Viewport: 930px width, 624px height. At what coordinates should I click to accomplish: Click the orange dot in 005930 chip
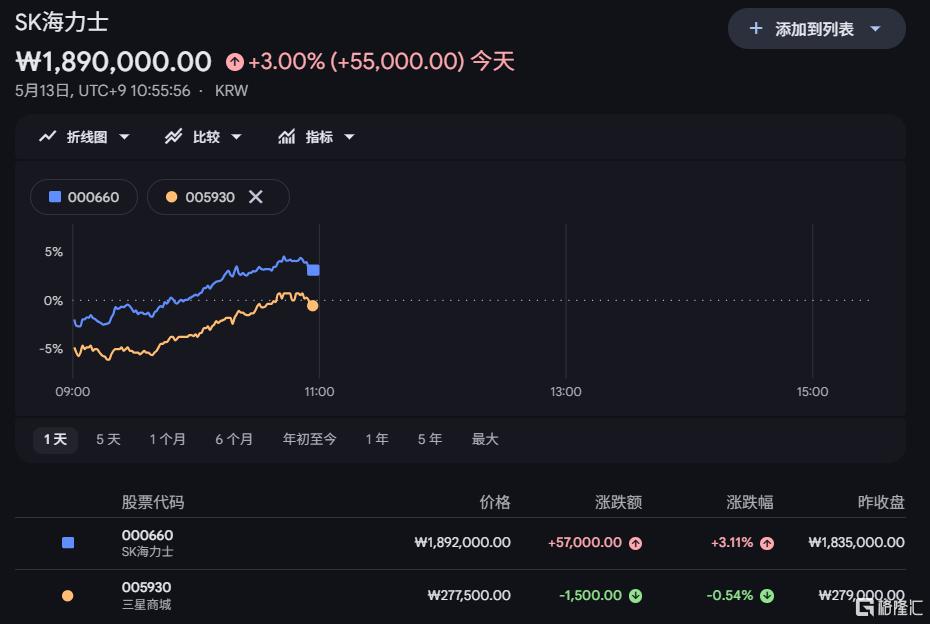(x=171, y=197)
